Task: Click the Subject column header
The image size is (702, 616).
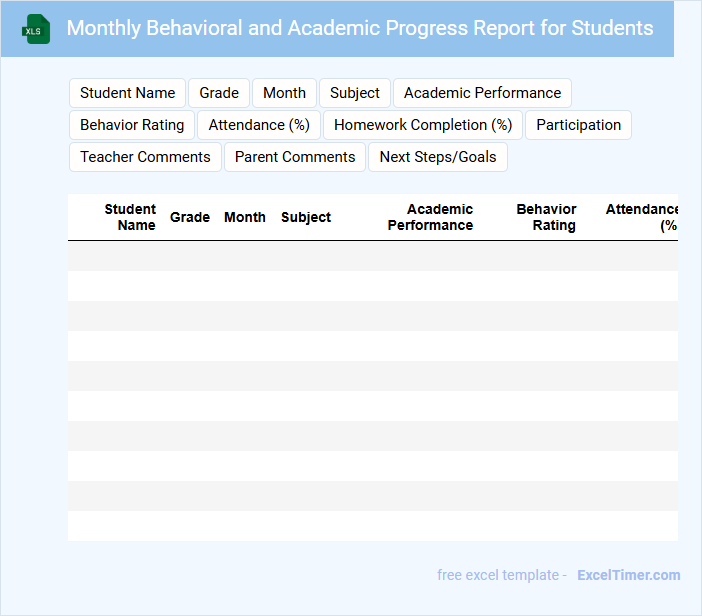Action: tap(306, 217)
